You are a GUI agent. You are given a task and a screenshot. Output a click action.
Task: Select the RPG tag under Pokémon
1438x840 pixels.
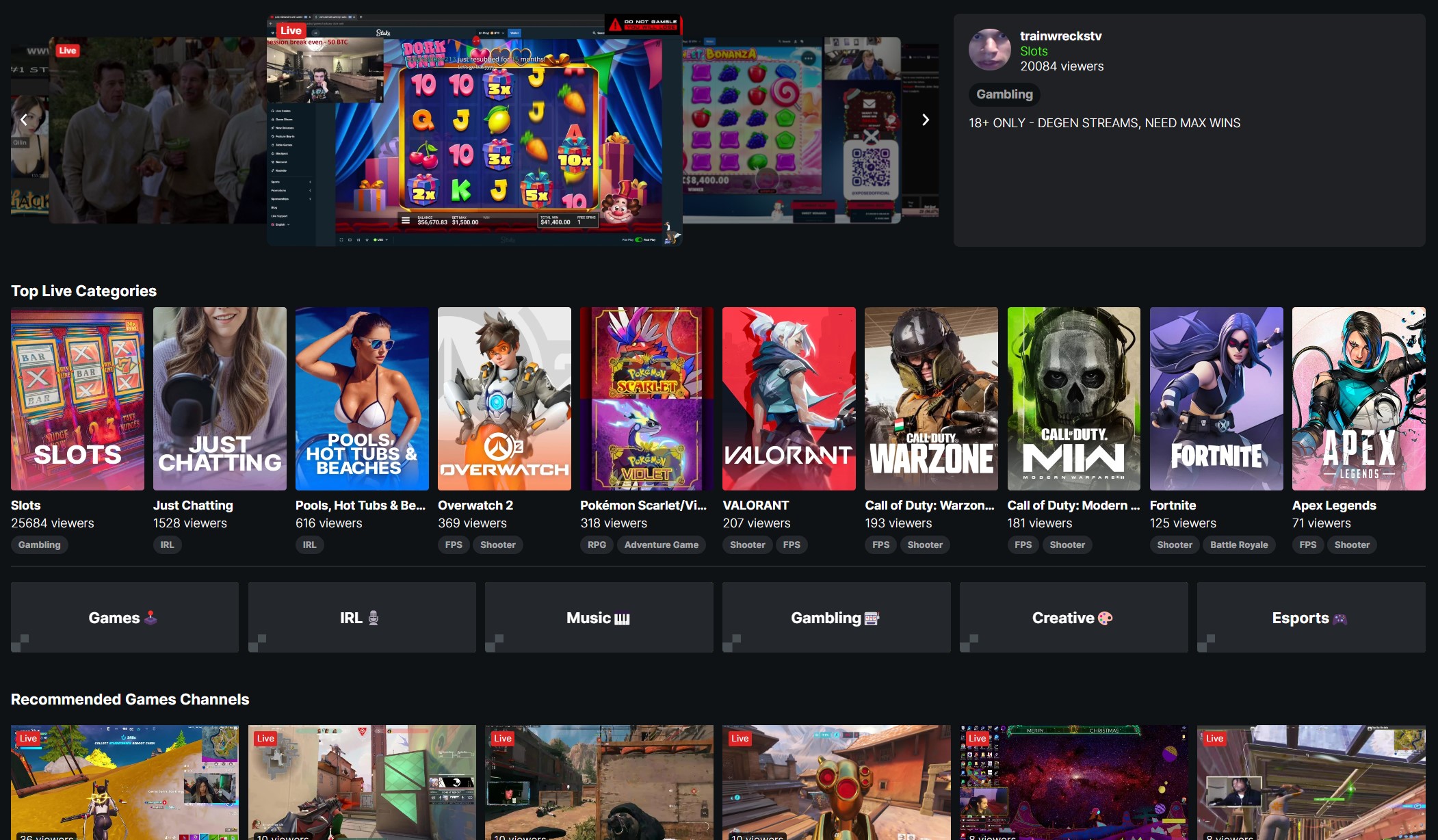point(597,545)
